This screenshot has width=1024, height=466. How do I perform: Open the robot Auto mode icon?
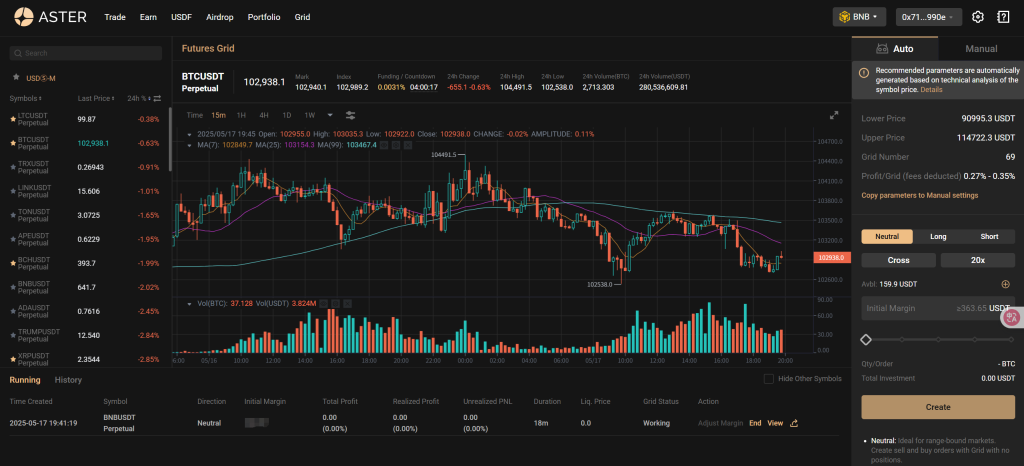click(x=882, y=49)
